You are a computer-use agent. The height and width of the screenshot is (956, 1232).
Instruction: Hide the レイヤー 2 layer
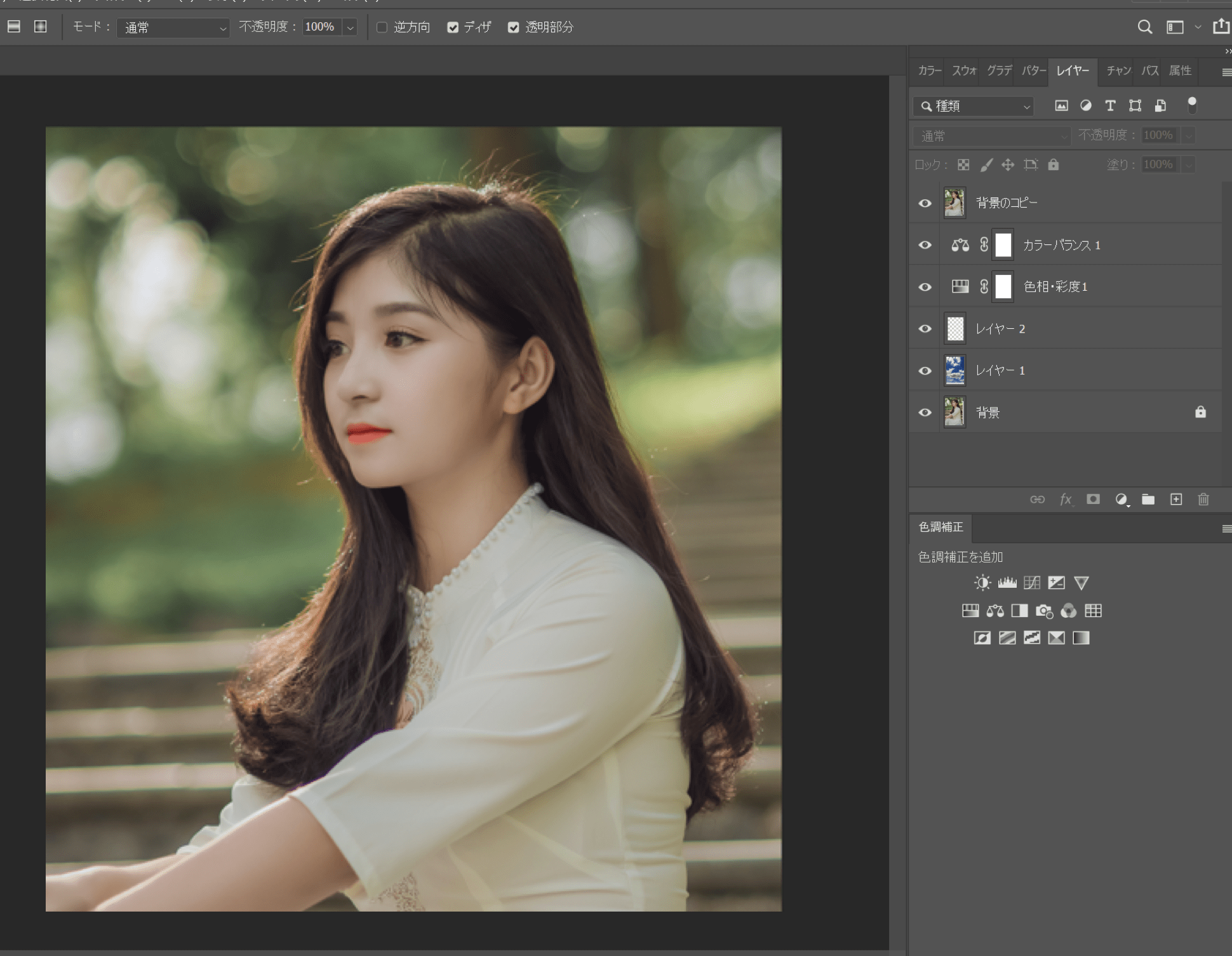[925, 329]
